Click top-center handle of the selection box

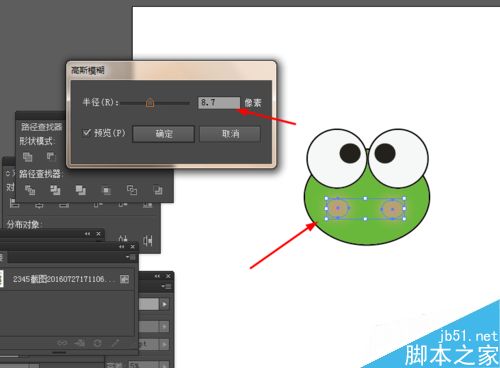pyautogui.click(x=365, y=199)
